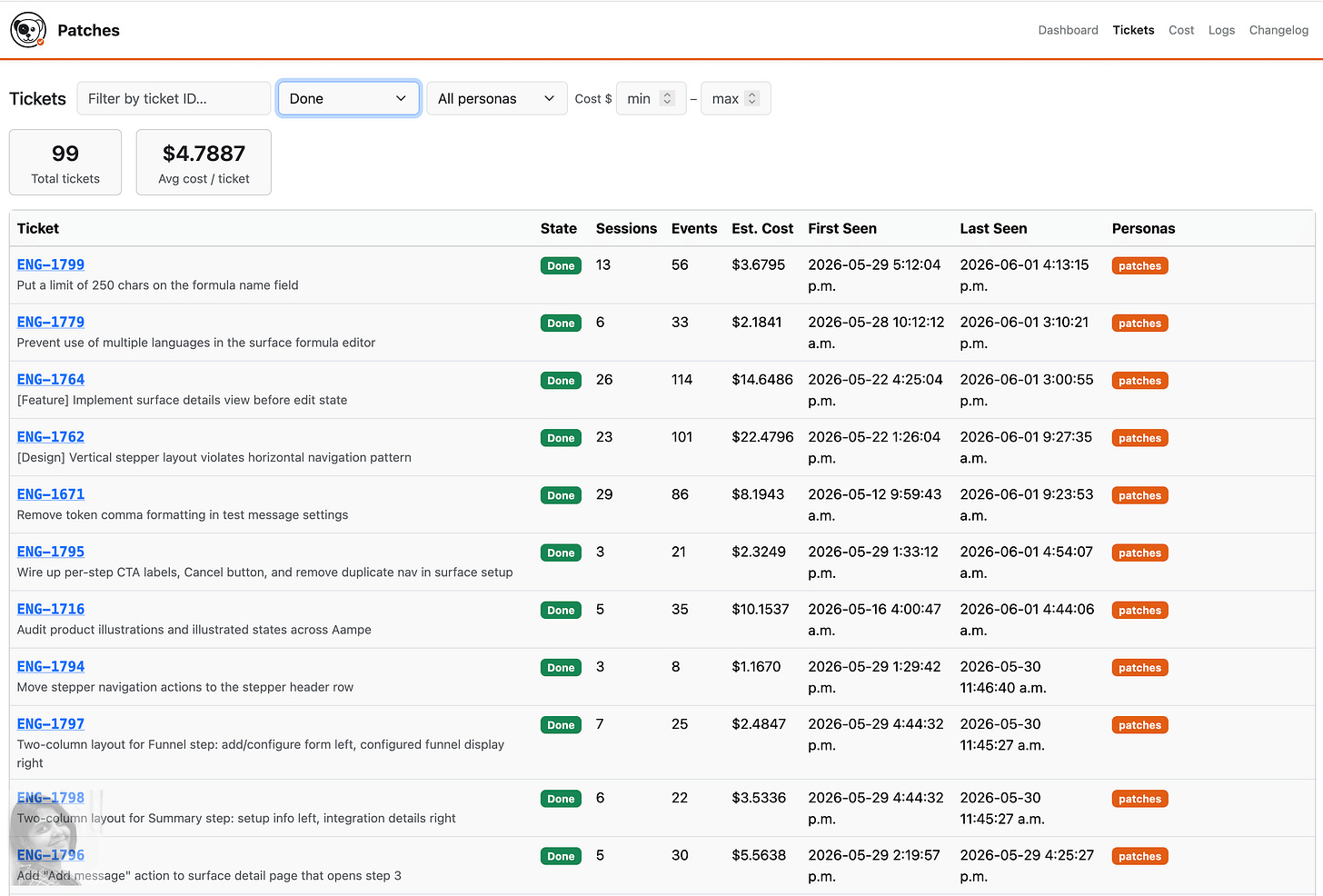The height and width of the screenshot is (896, 1323).
Task: Follow the ENG-1764 ticket link
Action: pos(51,379)
